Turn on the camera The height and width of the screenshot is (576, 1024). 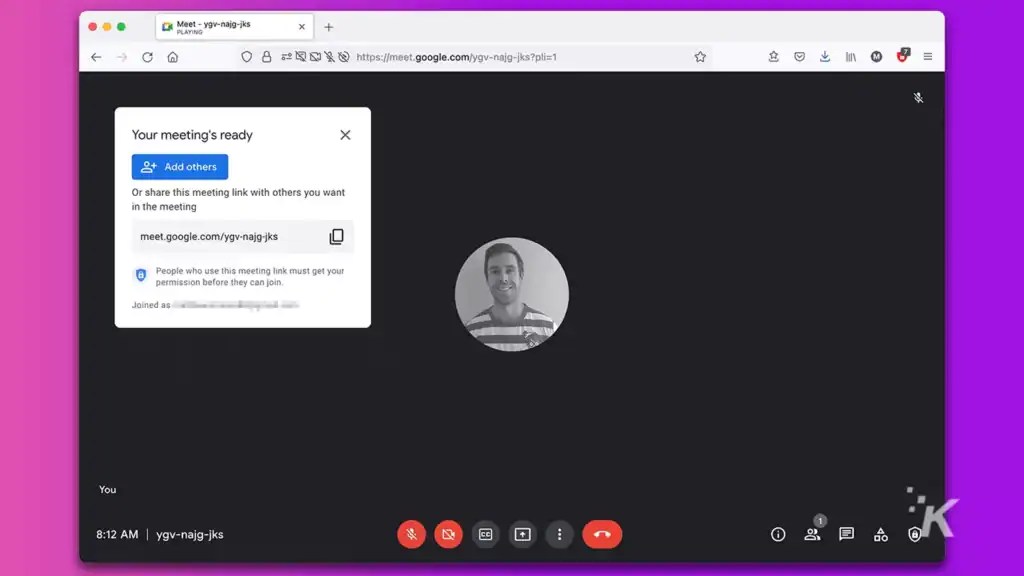pyautogui.click(x=448, y=534)
